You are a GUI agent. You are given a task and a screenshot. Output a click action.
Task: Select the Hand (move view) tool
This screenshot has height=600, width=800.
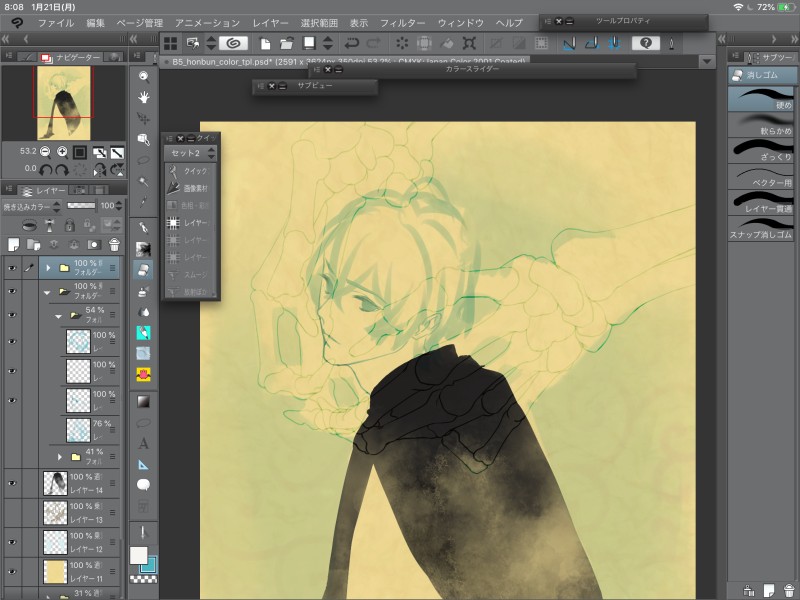click(144, 97)
